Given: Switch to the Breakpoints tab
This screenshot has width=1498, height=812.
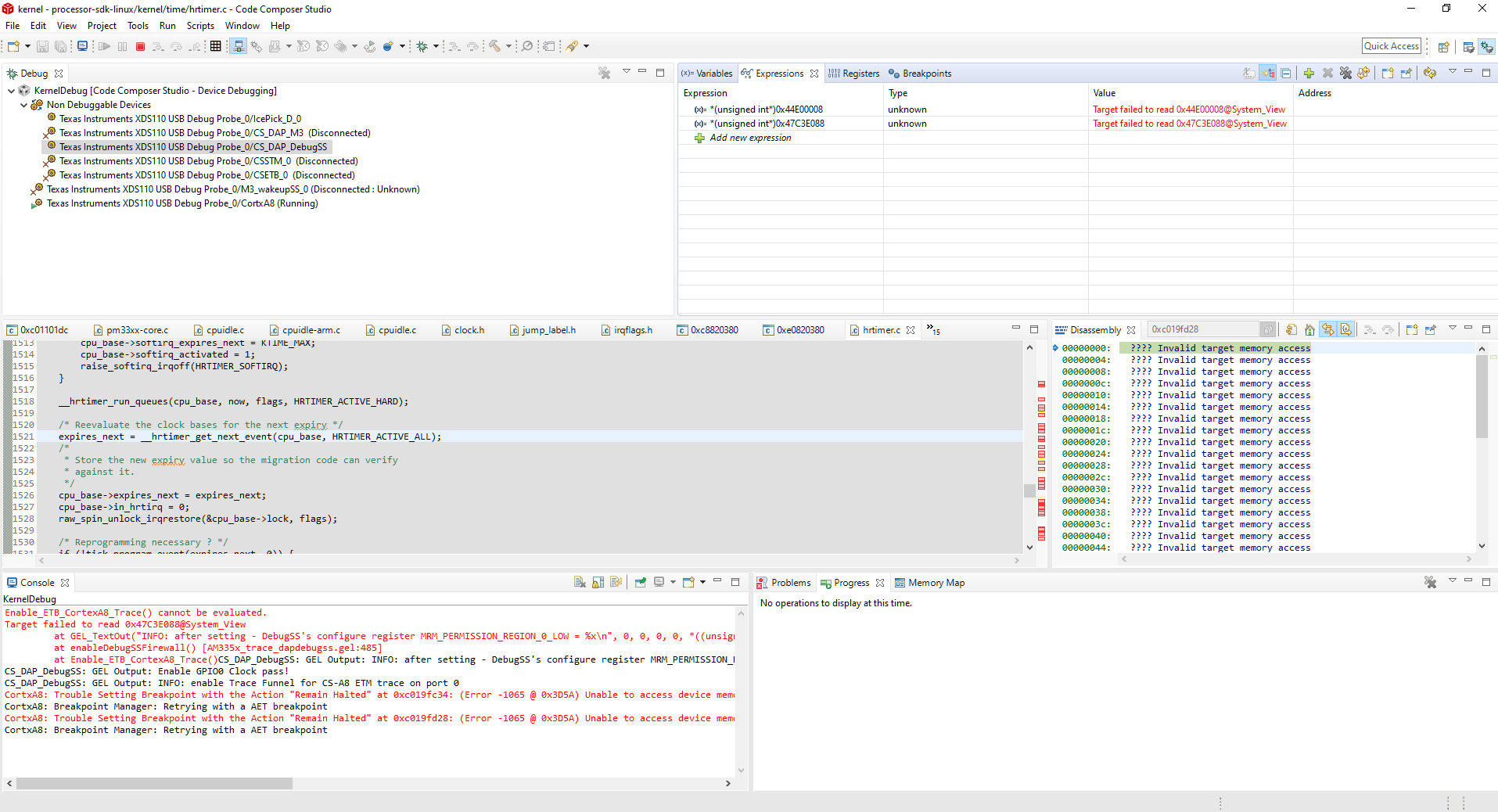Looking at the screenshot, I should 920,74.
